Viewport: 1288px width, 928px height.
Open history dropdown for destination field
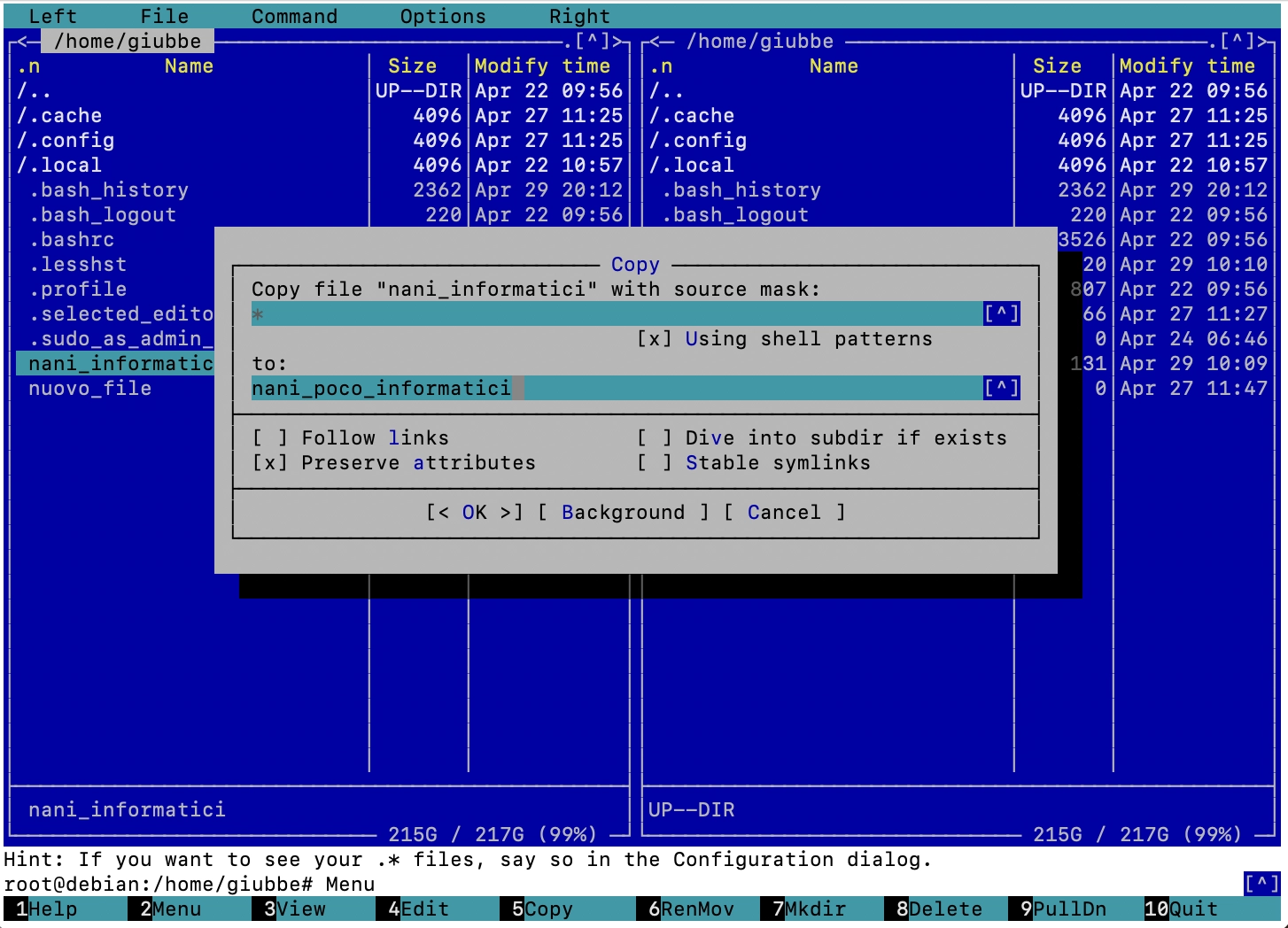[1001, 388]
